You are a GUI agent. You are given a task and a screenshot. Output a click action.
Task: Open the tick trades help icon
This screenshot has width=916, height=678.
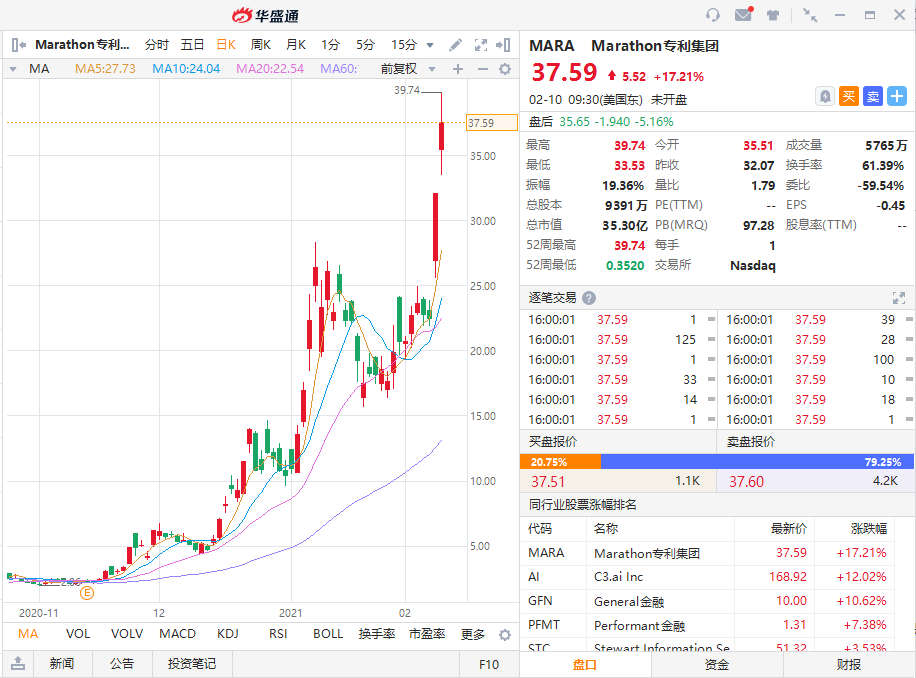coord(589,298)
